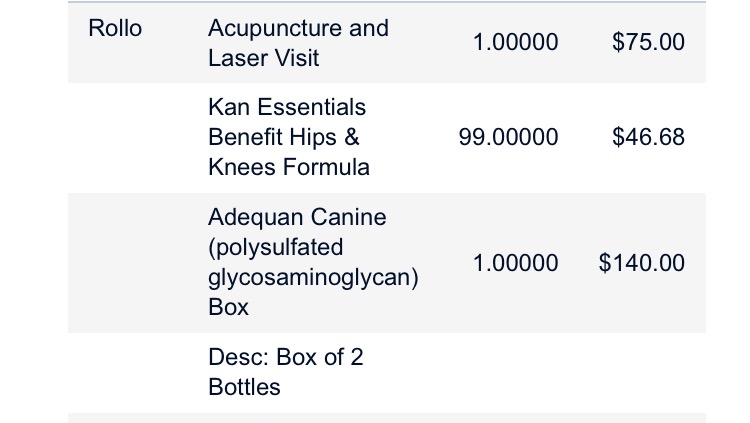Click the Laser Visit line of text
Viewport: 750px width, 423px height.
click(x=264, y=58)
